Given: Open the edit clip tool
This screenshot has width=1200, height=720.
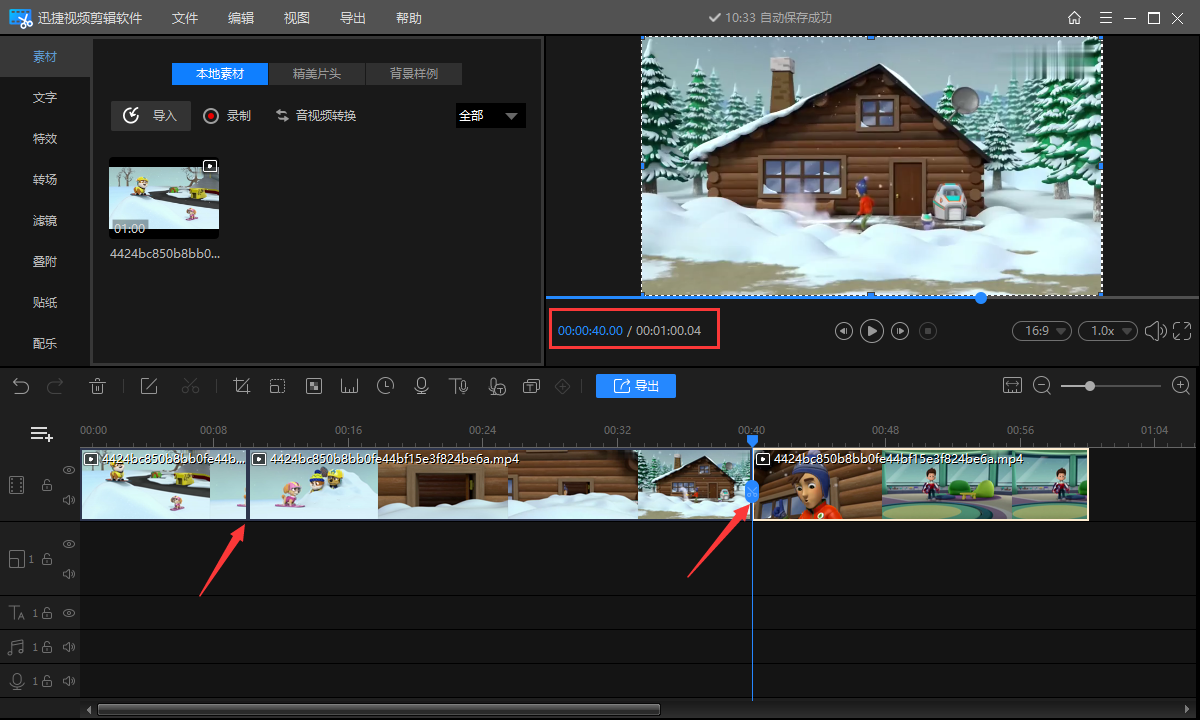Looking at the screenshot, I should pos(149,386).
